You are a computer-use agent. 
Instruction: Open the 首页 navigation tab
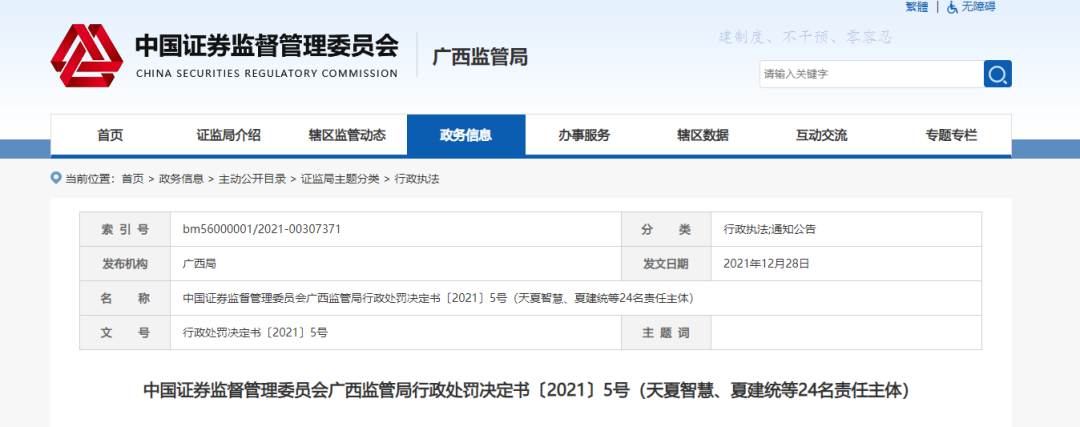[110, 135]
